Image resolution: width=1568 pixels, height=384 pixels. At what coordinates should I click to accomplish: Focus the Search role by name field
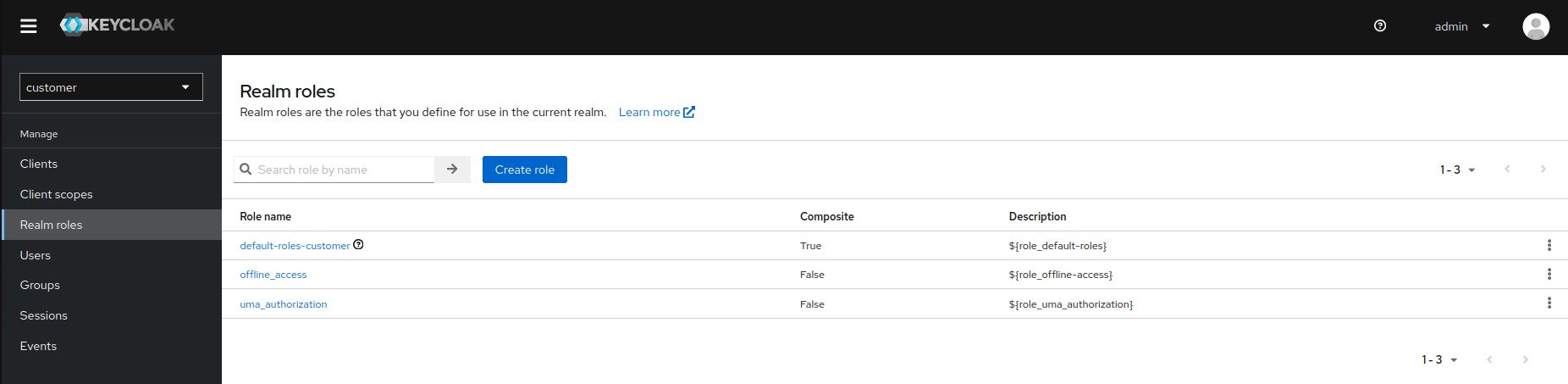pos(343,170)
